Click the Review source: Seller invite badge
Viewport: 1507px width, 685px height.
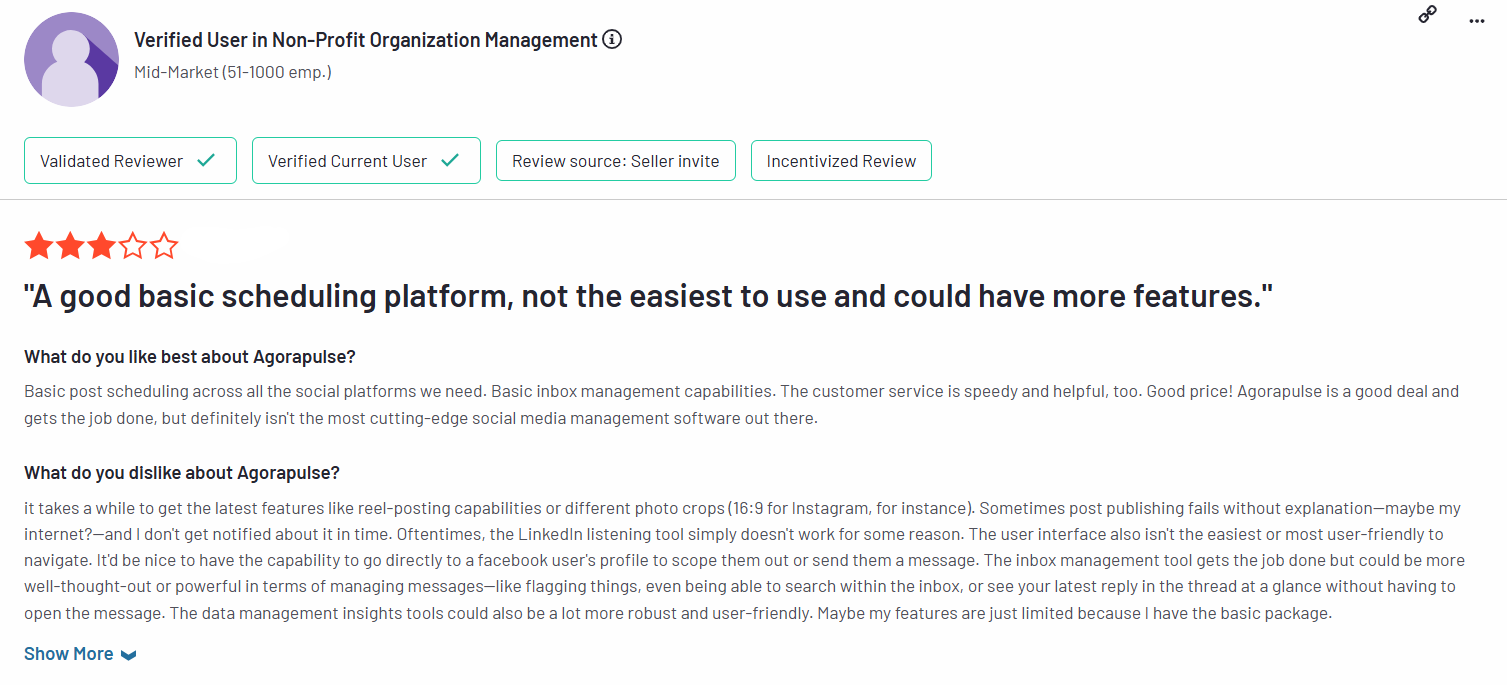[x=616, y=160]
